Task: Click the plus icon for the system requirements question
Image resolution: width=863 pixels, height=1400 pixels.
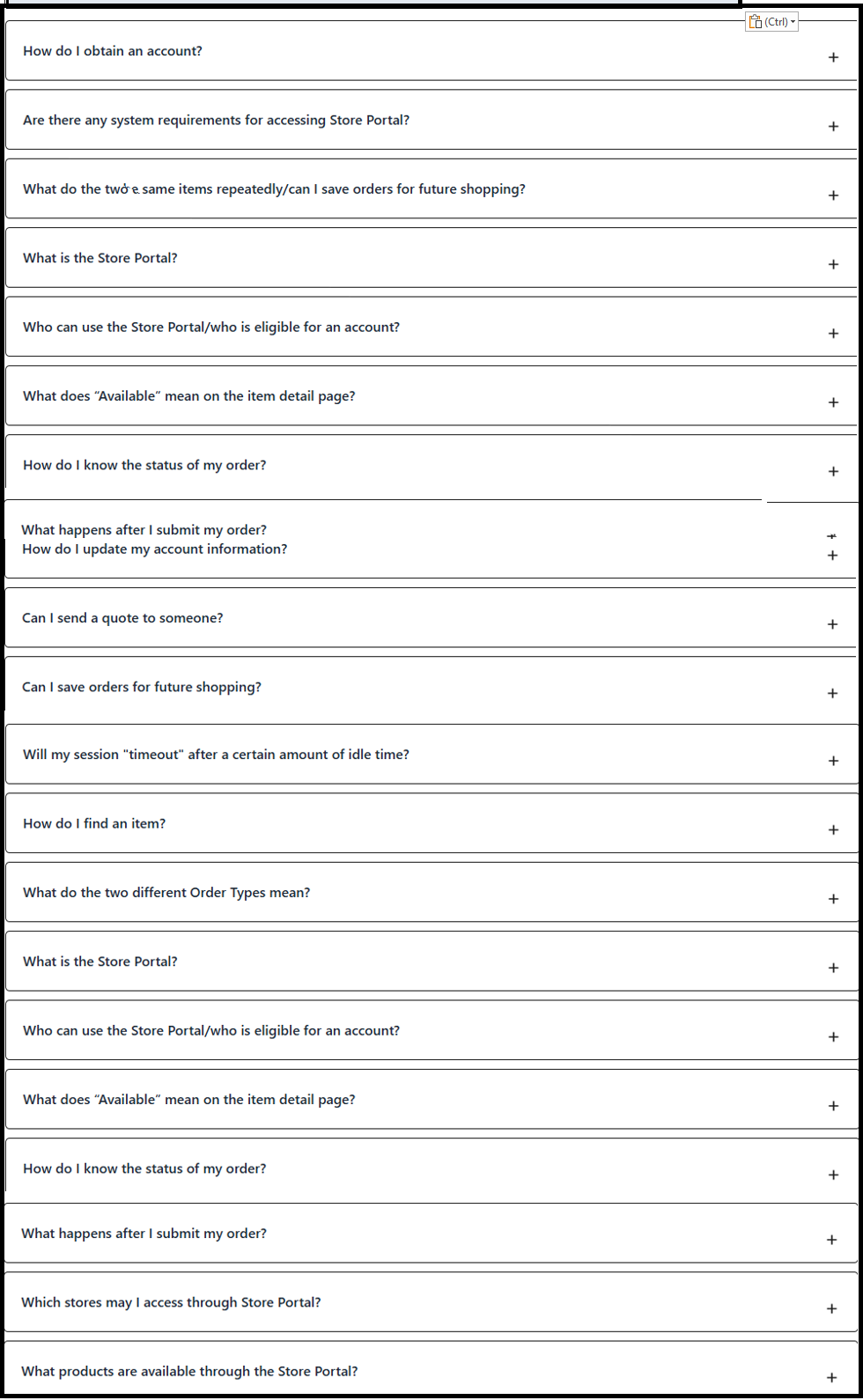Action: pyautogui.click(x=833, y=127)
